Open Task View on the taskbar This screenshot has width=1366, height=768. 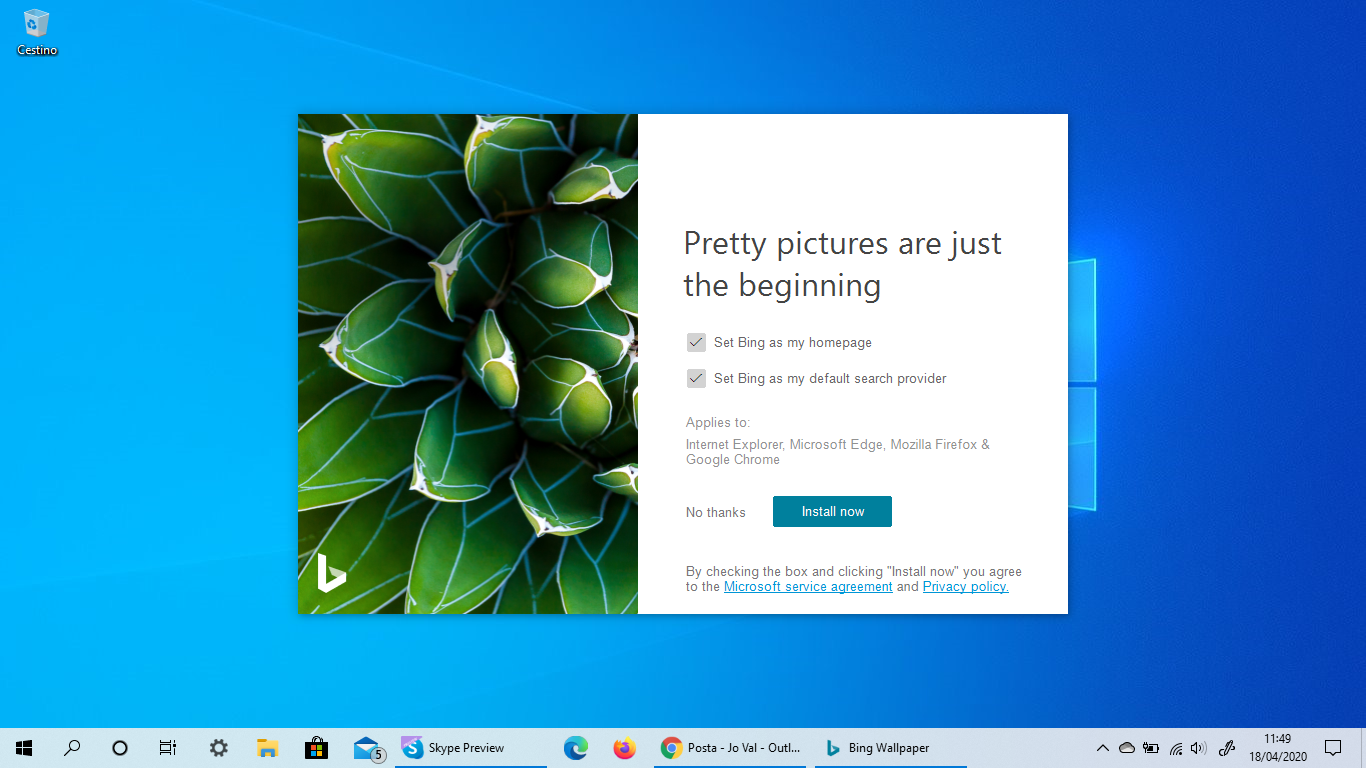[168, 748]
